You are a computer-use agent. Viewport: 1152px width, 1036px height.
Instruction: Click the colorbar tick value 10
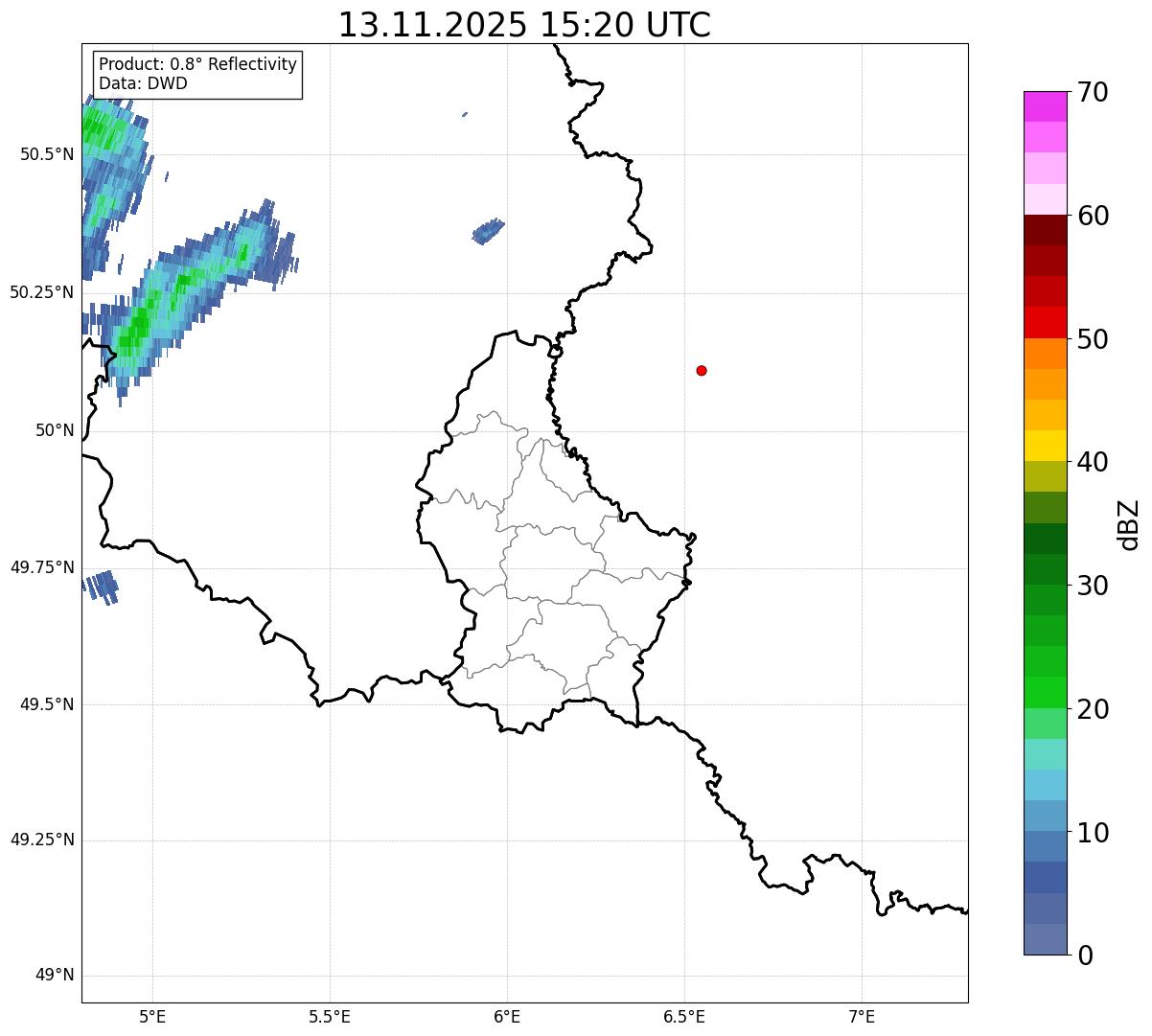1094,833
